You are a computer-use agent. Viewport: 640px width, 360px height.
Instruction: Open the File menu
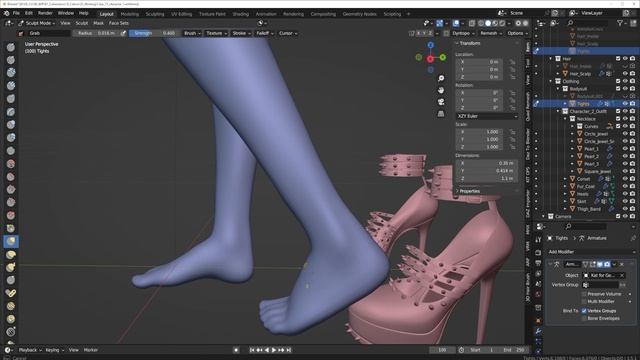pyautogui.click(x=16, y=13)
